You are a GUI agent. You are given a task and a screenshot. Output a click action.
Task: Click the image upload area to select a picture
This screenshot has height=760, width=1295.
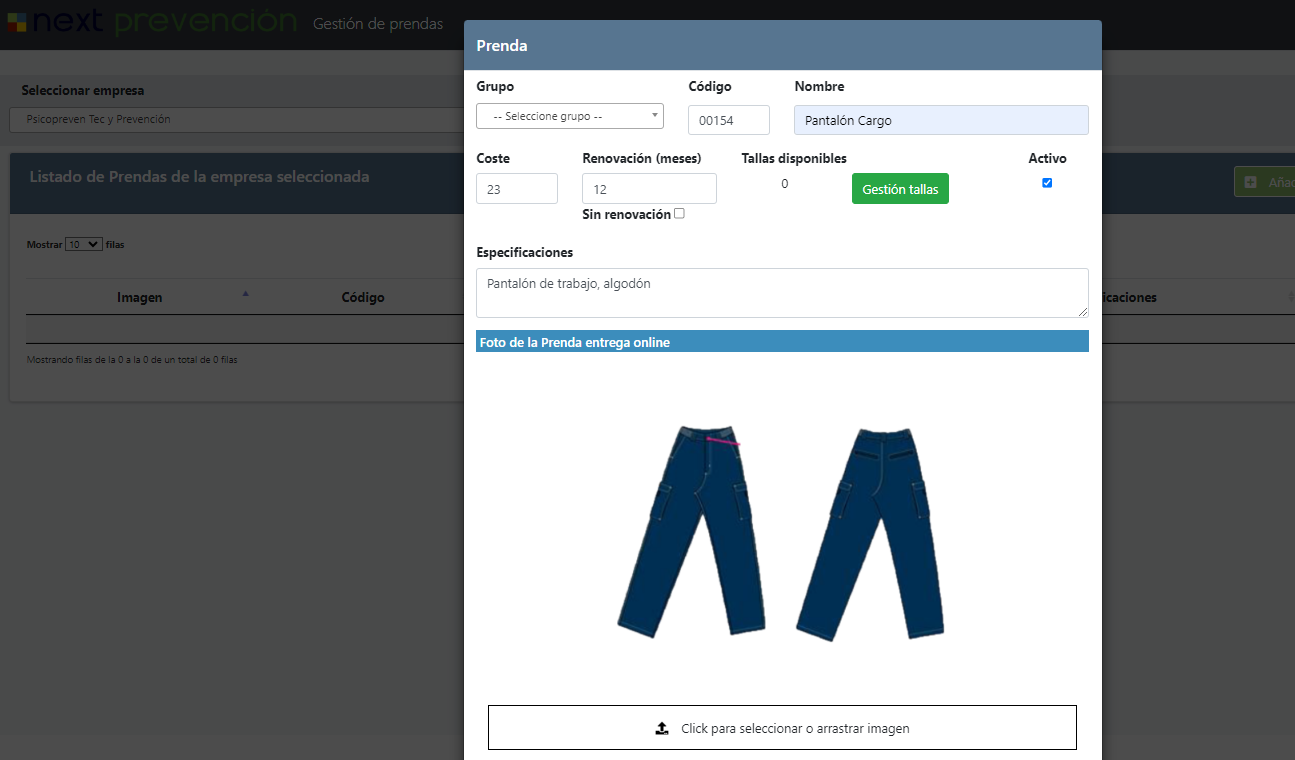[x=782, y=727]
